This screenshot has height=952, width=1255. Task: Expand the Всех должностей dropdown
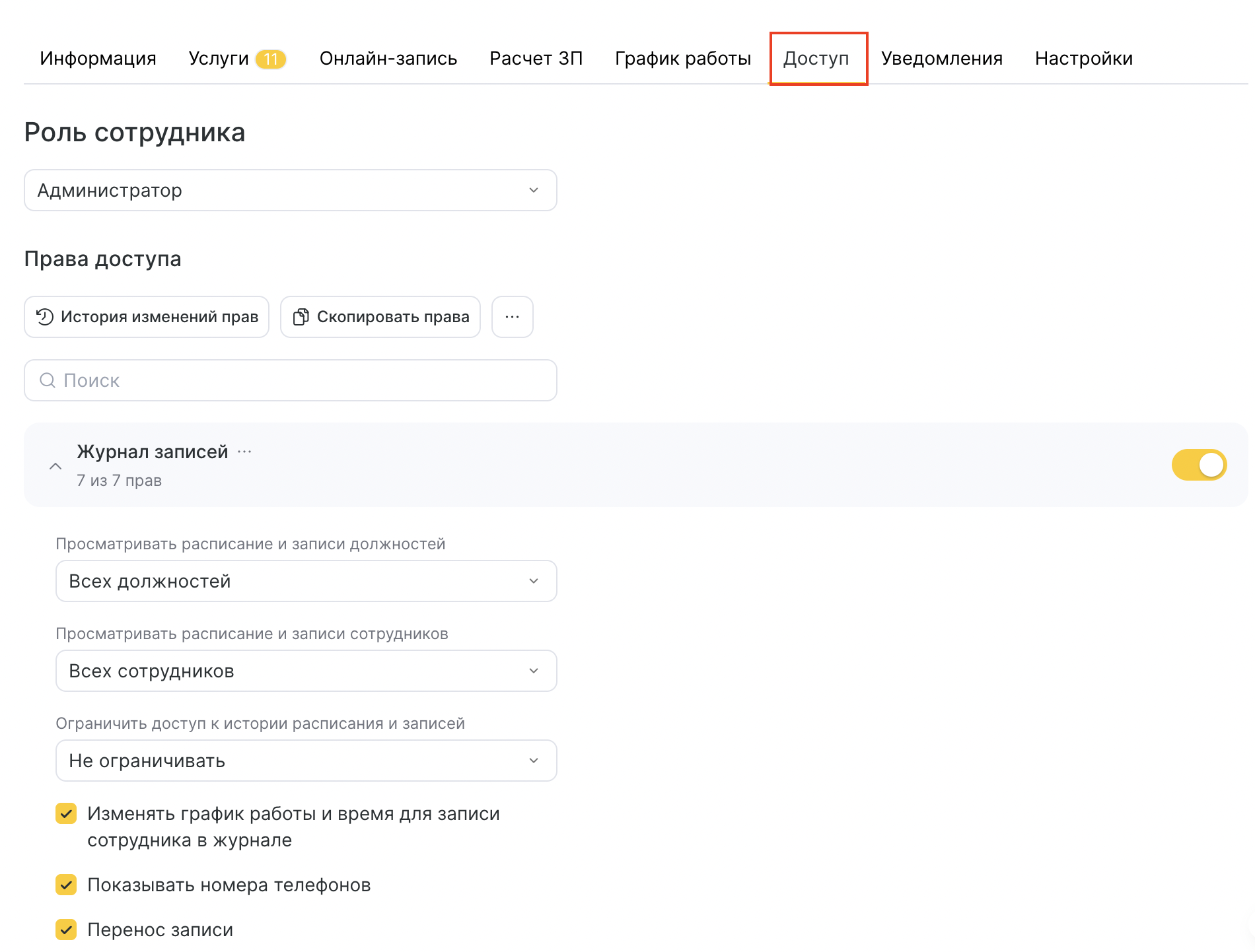pos(306,581)
